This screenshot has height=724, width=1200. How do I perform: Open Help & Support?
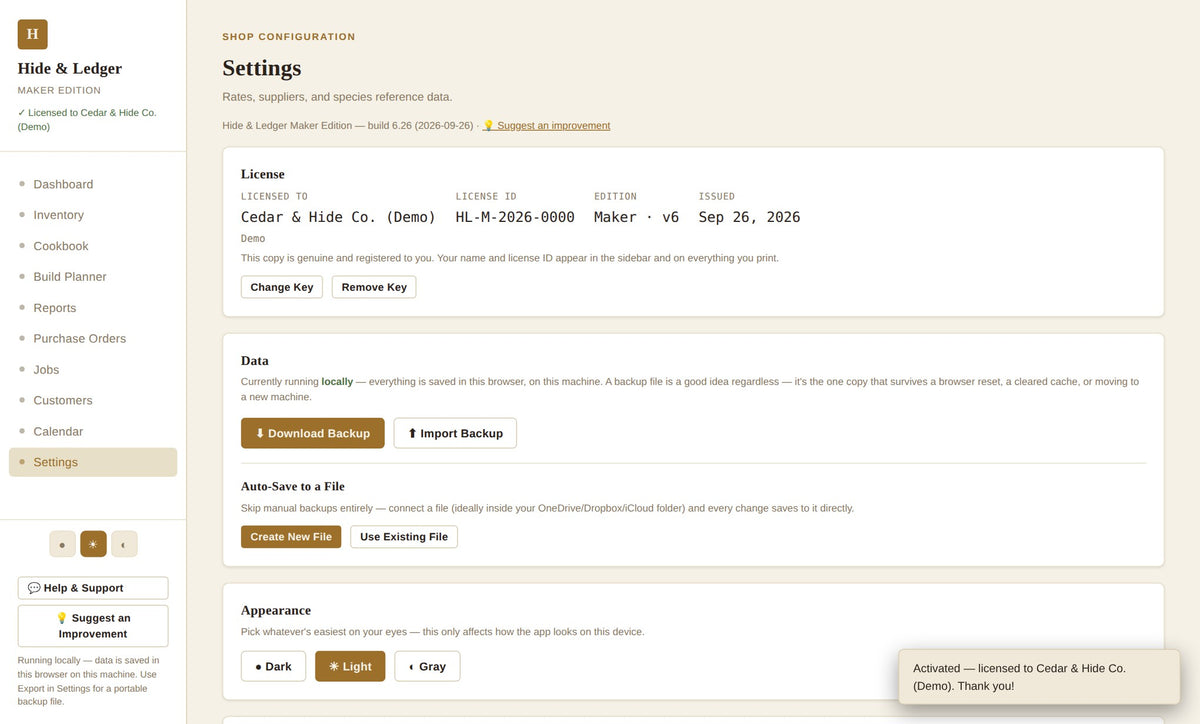pyautogui.click(x=93, y=588)
